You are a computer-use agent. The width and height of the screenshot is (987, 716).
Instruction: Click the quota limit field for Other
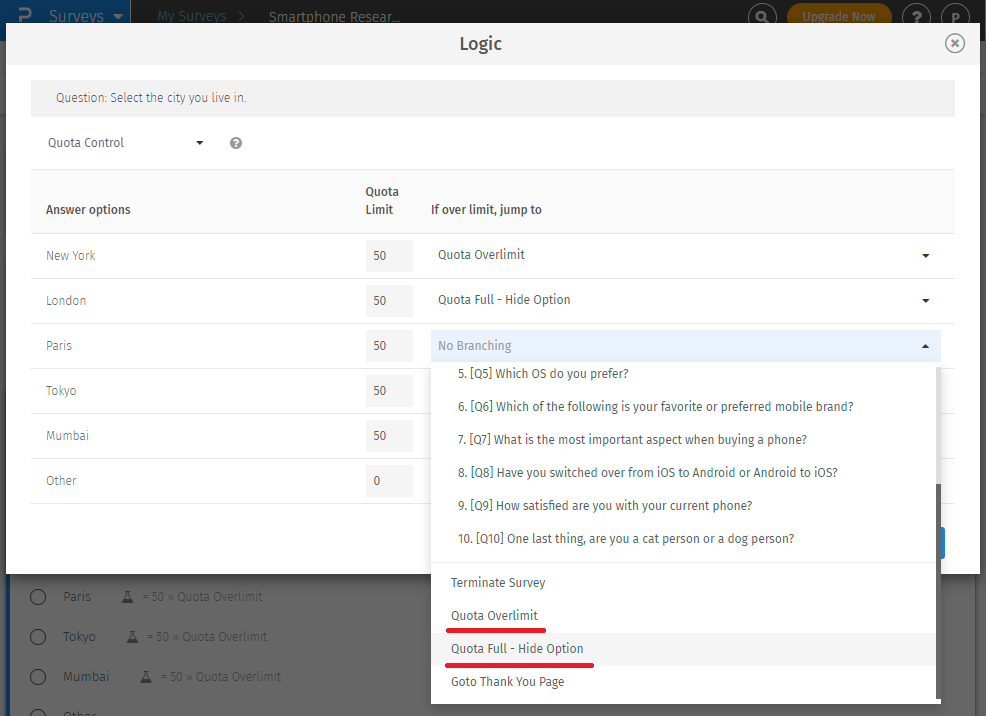pos(389,480)
